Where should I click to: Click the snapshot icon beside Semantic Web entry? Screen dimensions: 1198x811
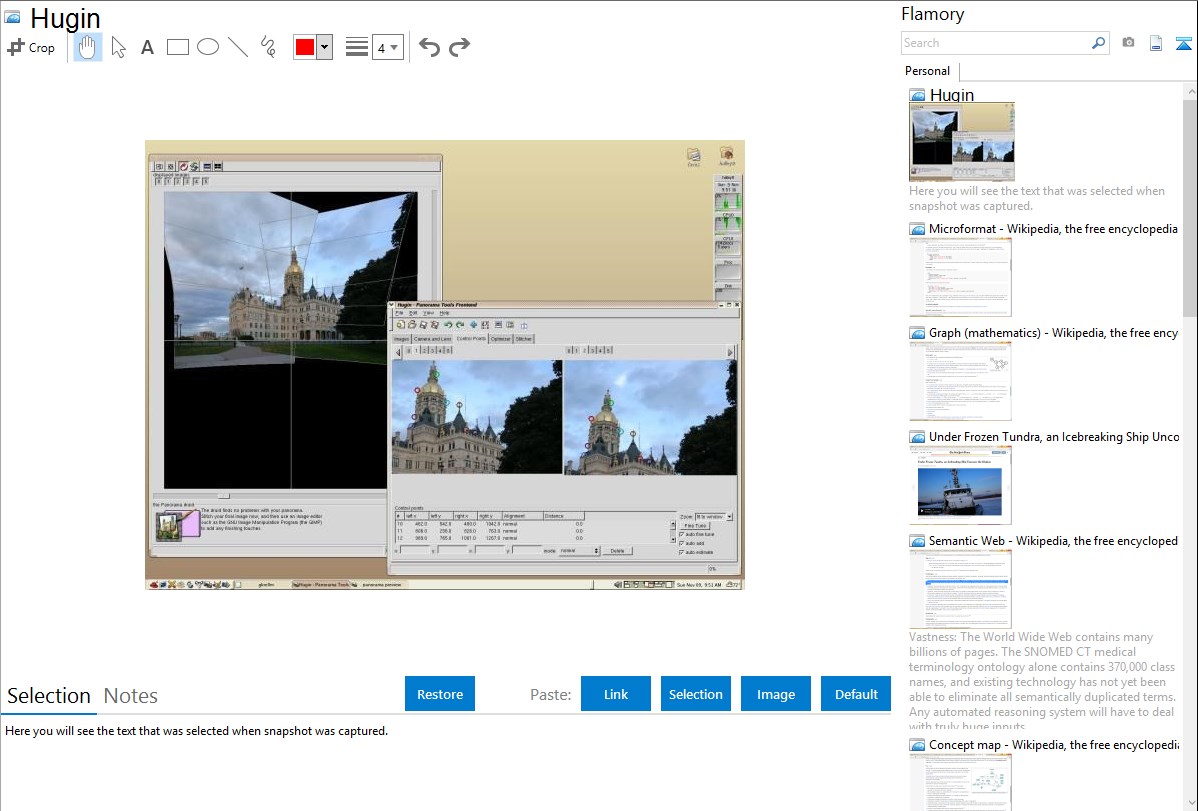tap(917, 541)
